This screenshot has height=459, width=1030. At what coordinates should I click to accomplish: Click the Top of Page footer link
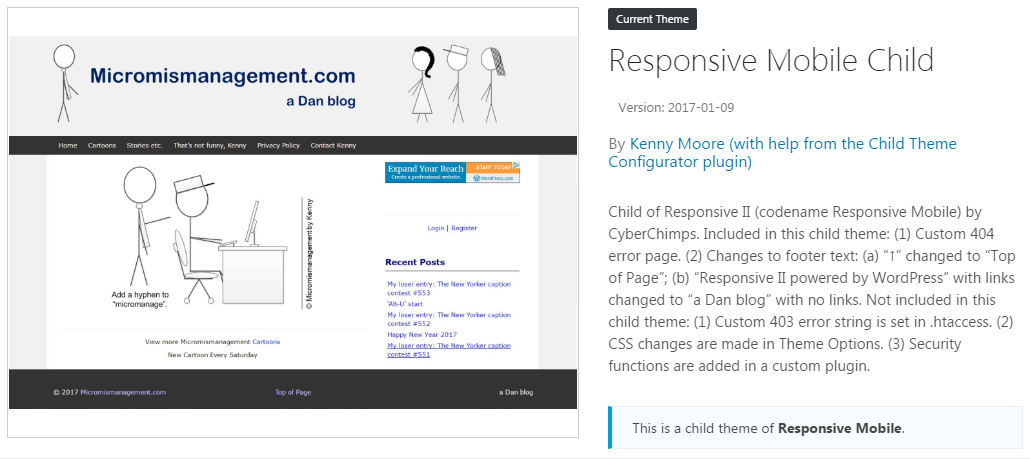tap(293, 392)
